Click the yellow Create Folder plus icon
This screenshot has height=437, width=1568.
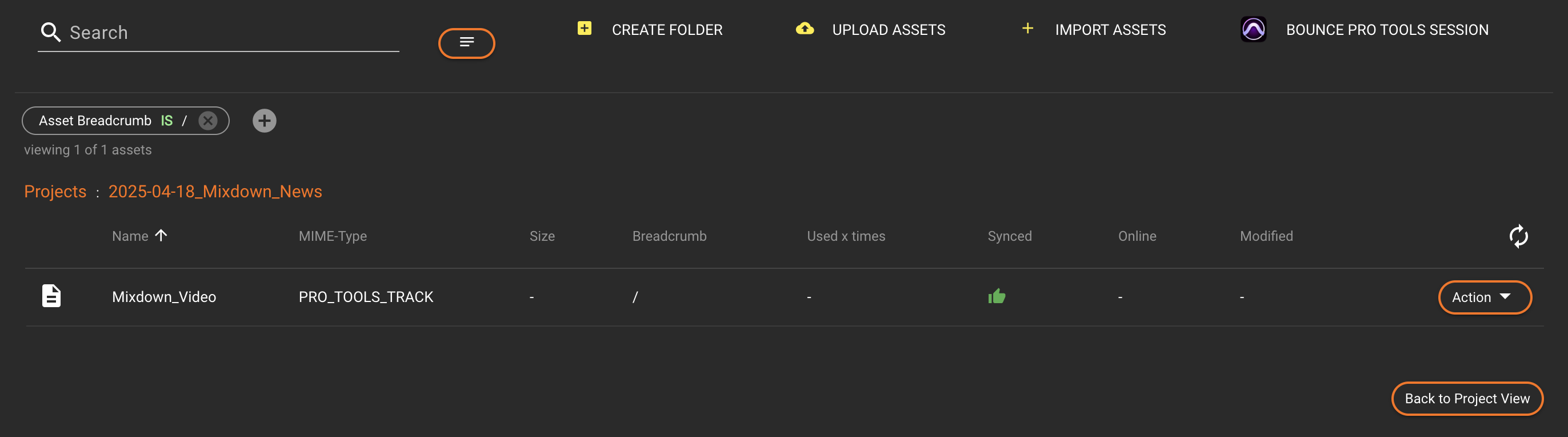tap(584, 29)
